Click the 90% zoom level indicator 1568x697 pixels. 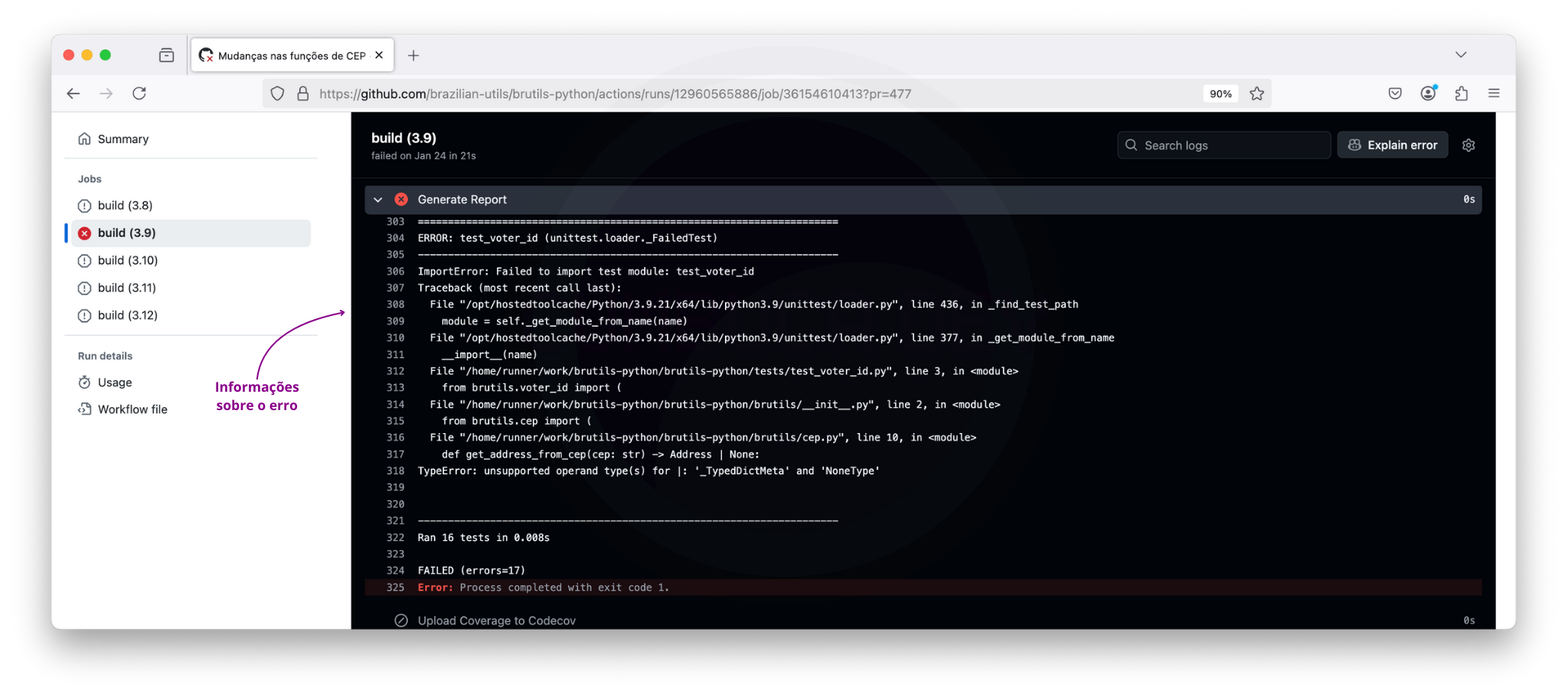[1220, 93]
